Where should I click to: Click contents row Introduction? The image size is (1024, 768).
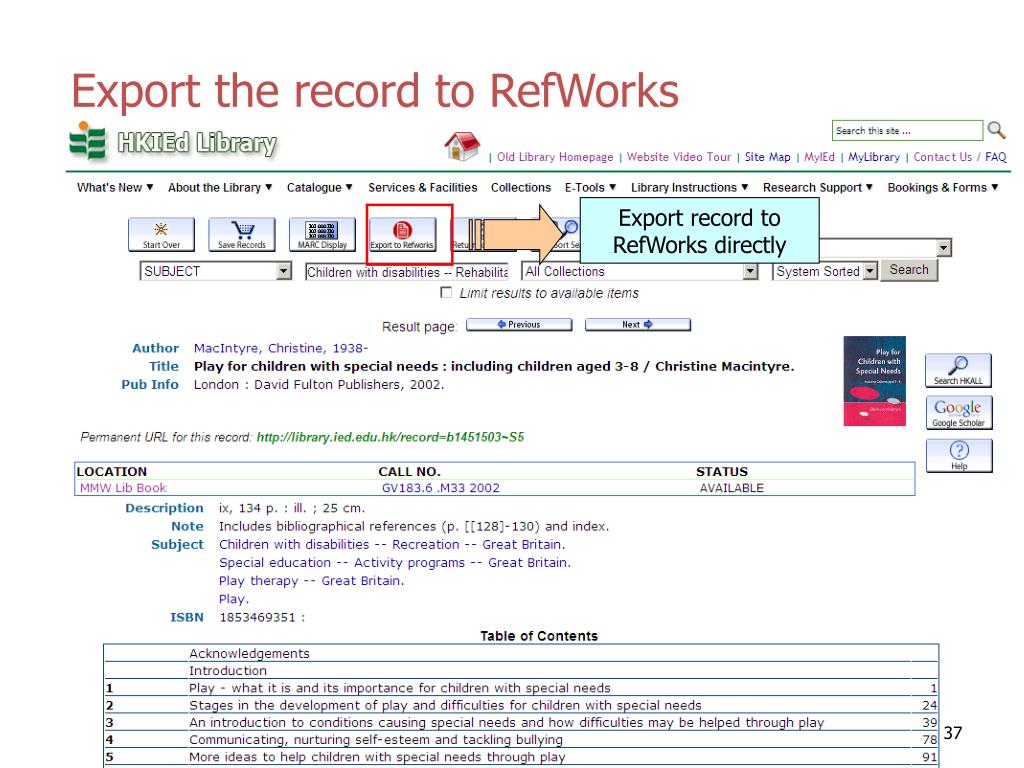520,671
